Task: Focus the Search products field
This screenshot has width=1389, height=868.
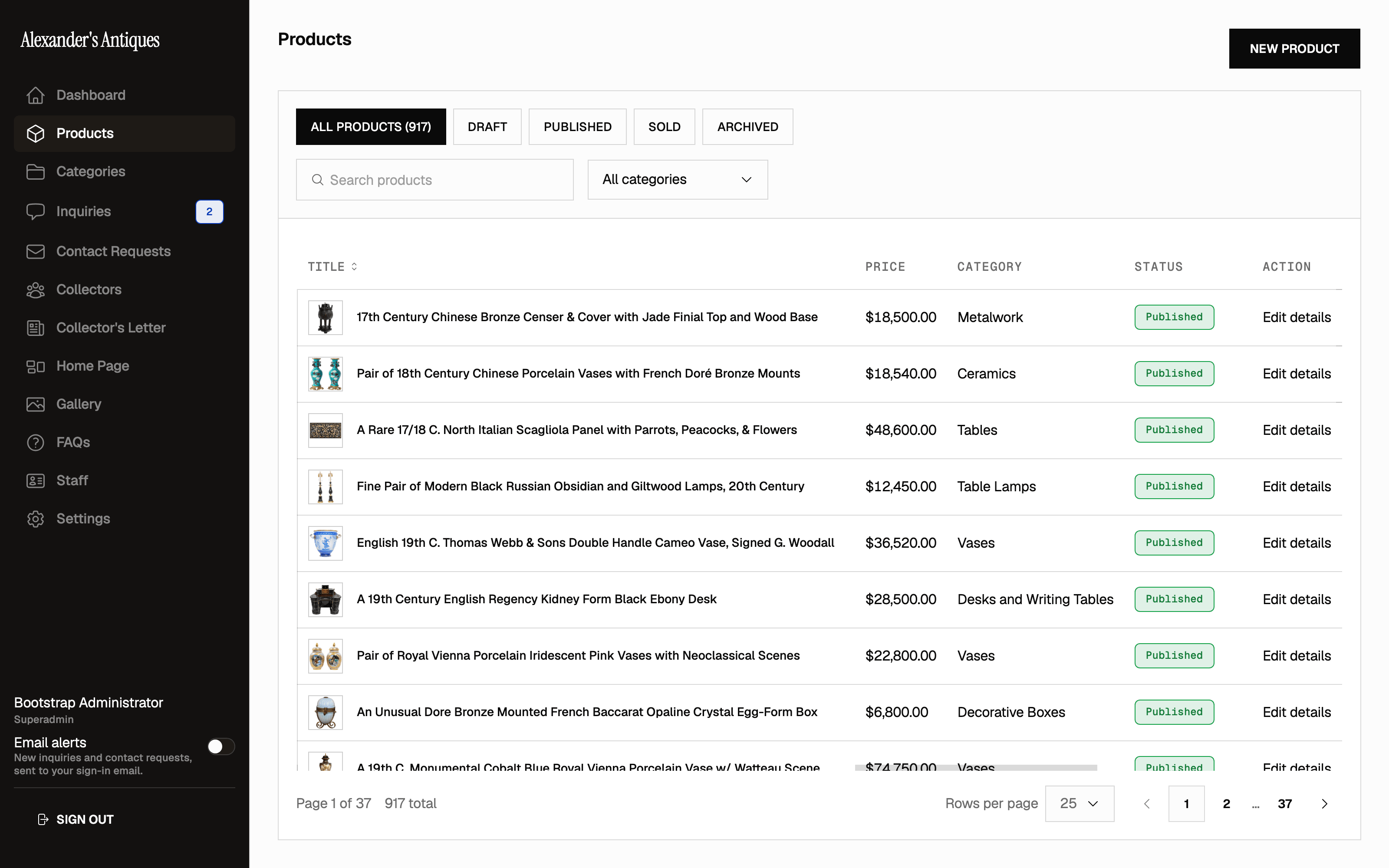Action: pos(434,180)
